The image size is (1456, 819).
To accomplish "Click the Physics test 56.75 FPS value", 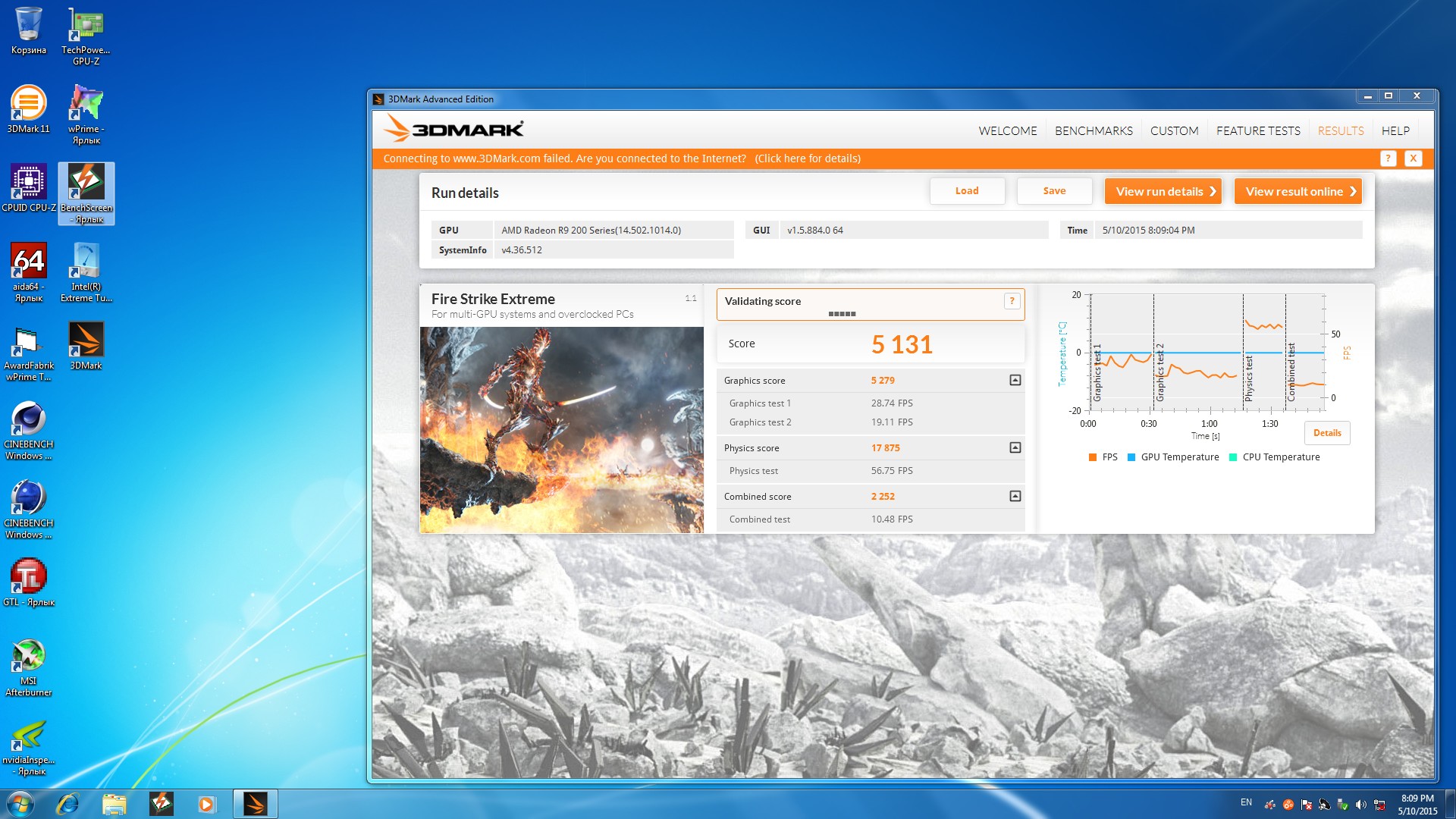I will pyautogui.click(x=892, y=471).
